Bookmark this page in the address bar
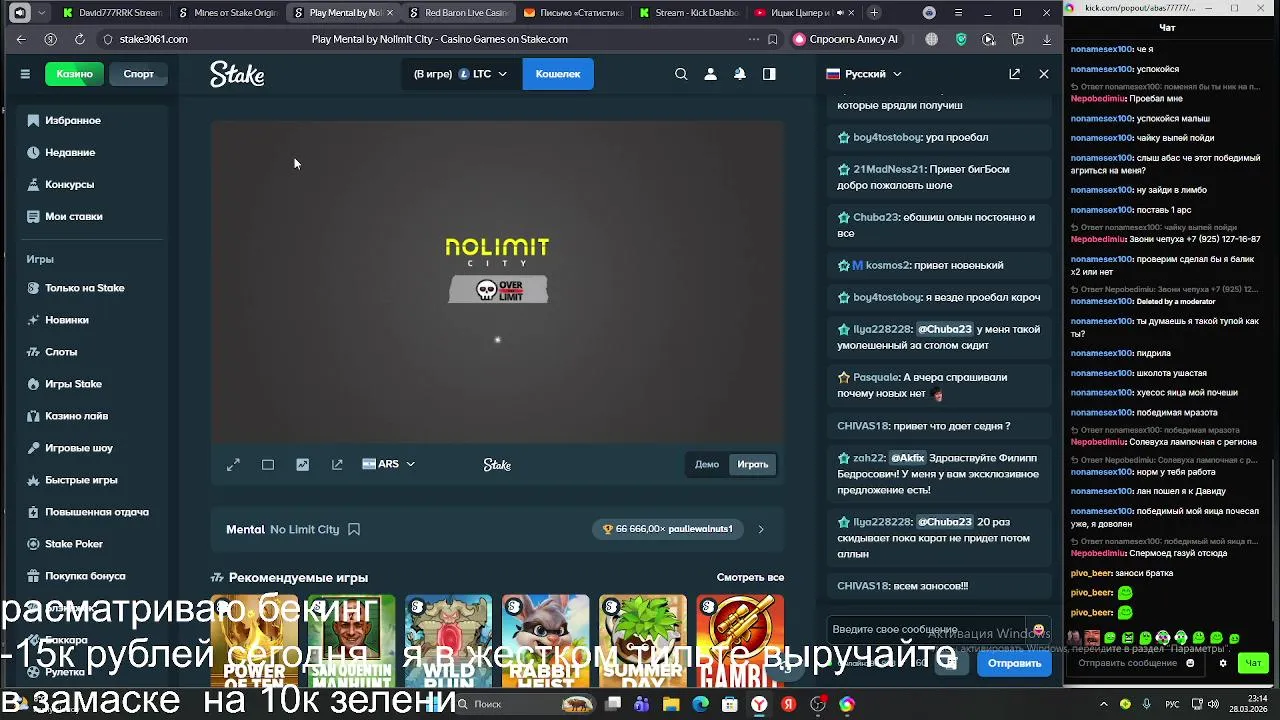The height and width of the screenshot is (720, 1280). coord(772,39)
